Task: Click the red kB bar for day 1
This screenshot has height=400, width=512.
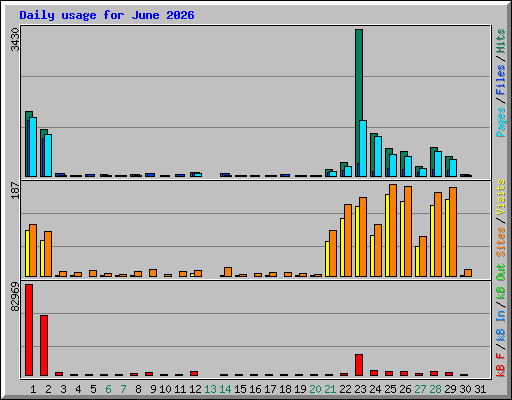Action: (29, 330)
